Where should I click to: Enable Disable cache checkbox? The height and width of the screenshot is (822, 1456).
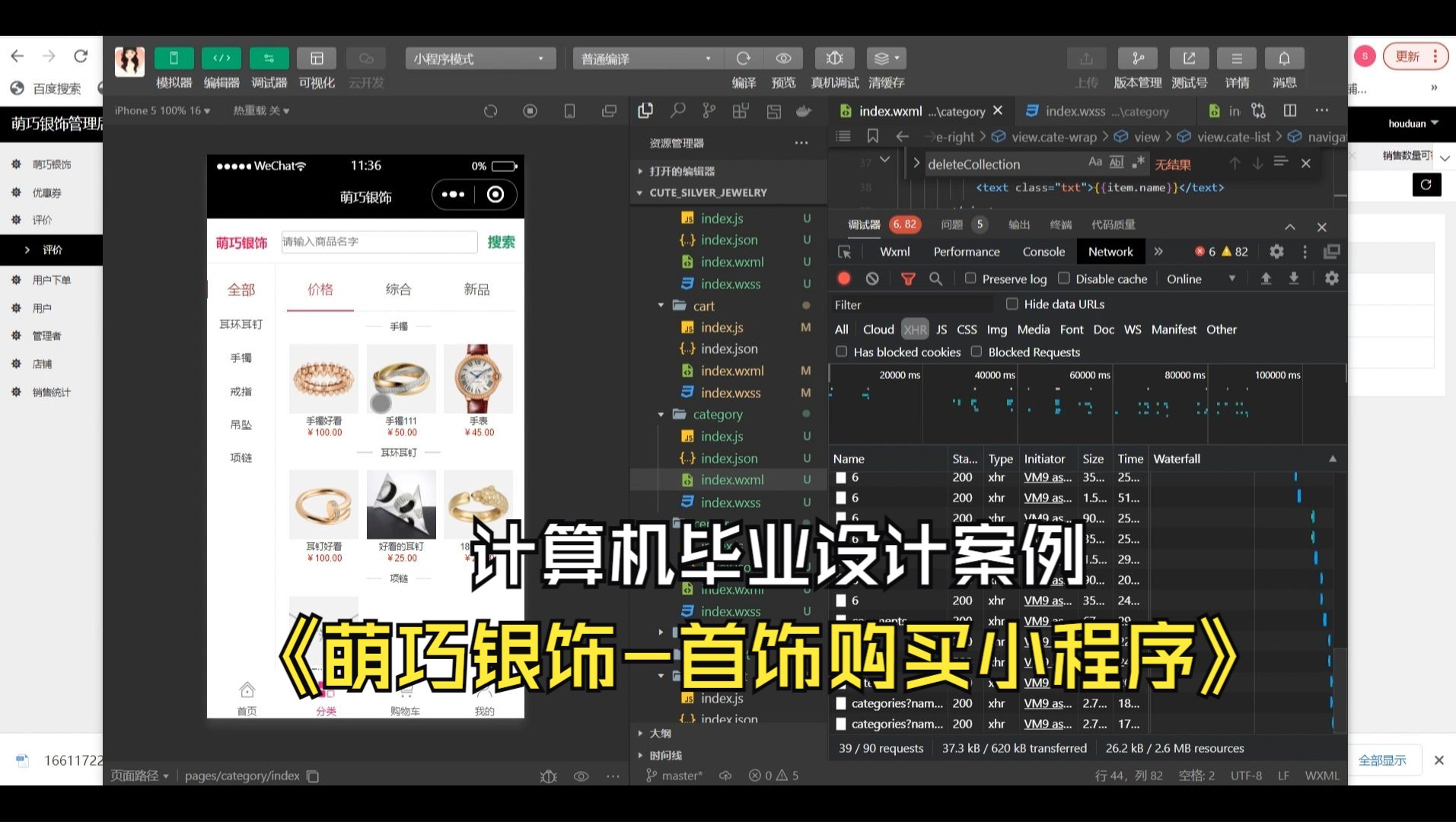click(x=1064, y=279)
